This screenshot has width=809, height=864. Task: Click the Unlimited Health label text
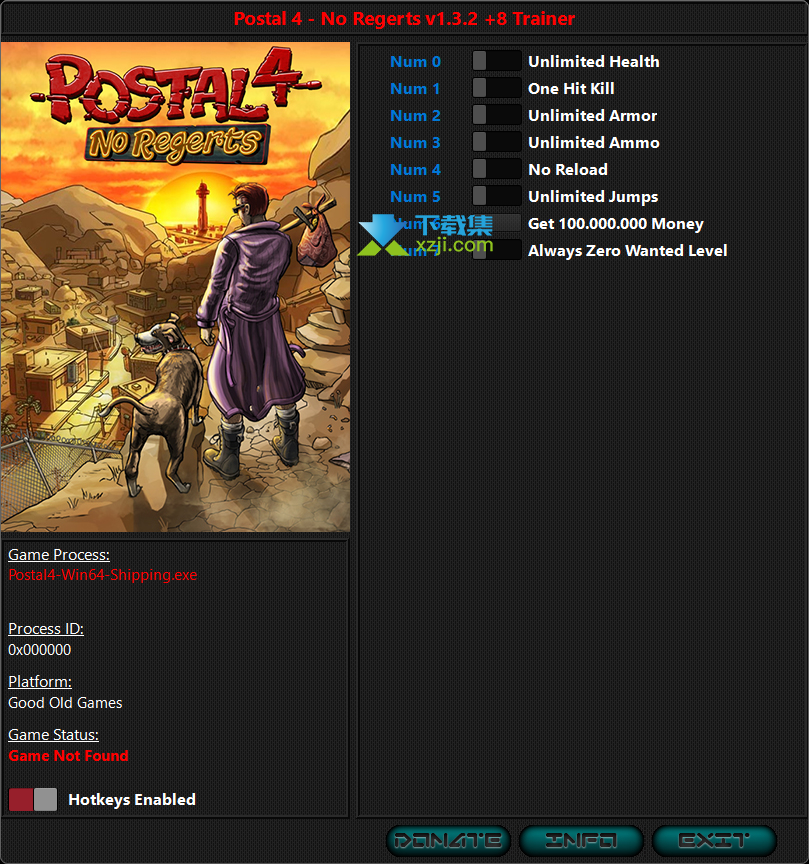[x=594, y=62]
